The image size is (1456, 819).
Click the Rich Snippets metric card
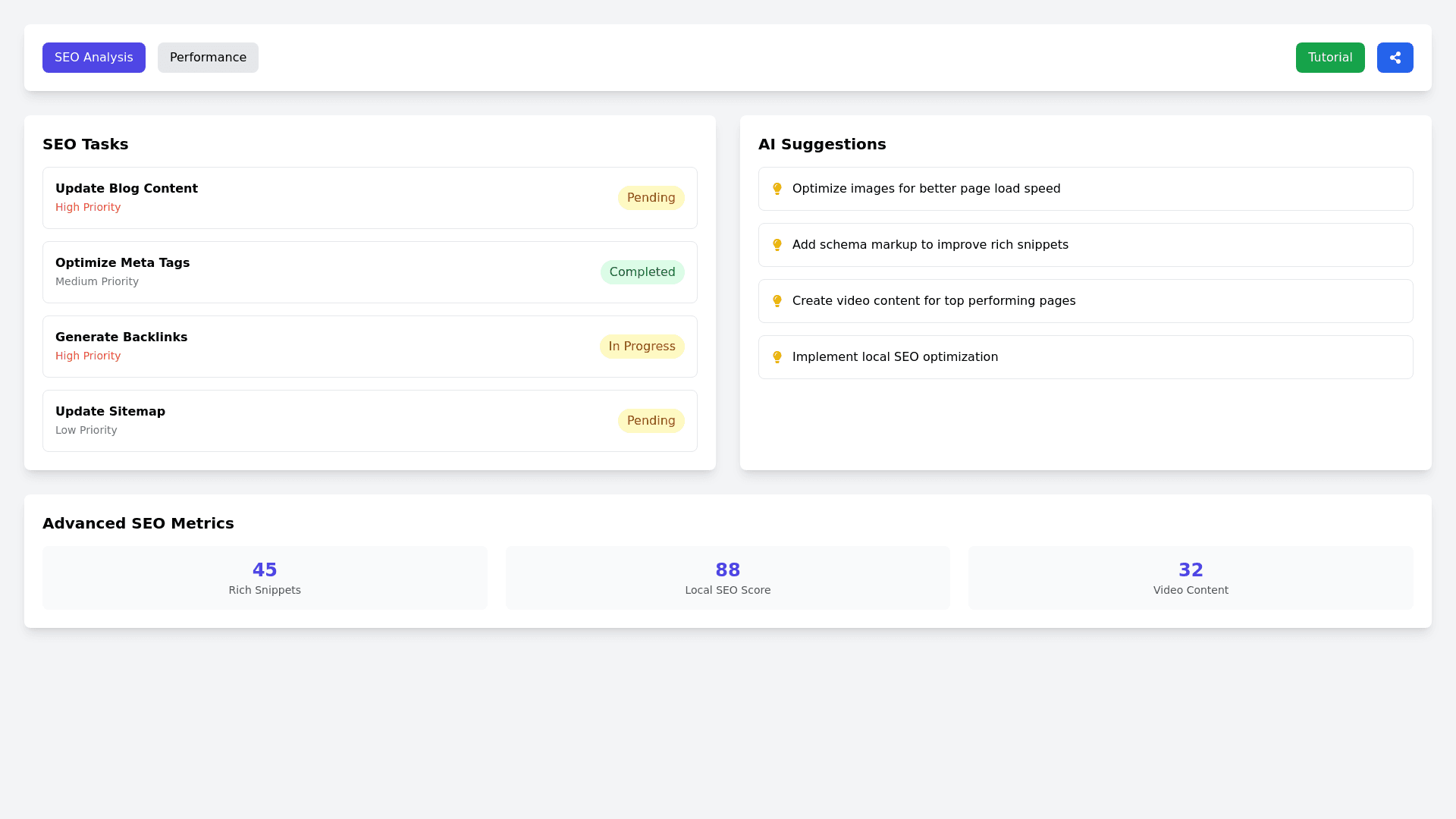point(265,578)
